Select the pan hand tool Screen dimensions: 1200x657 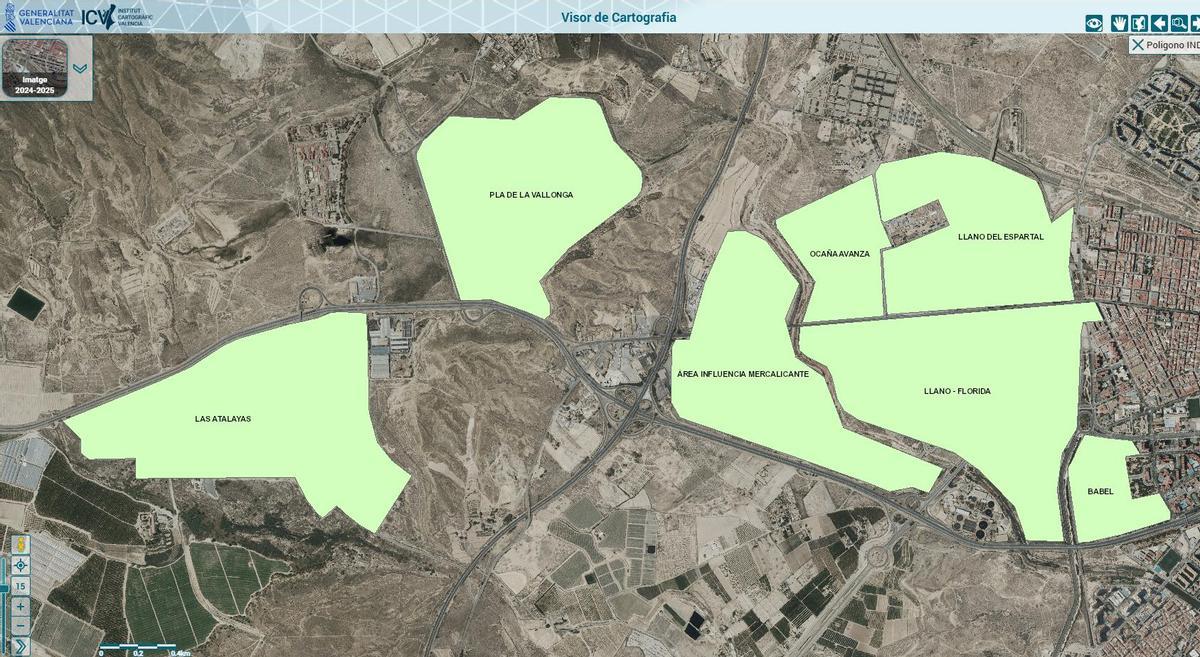point(1119,23)
